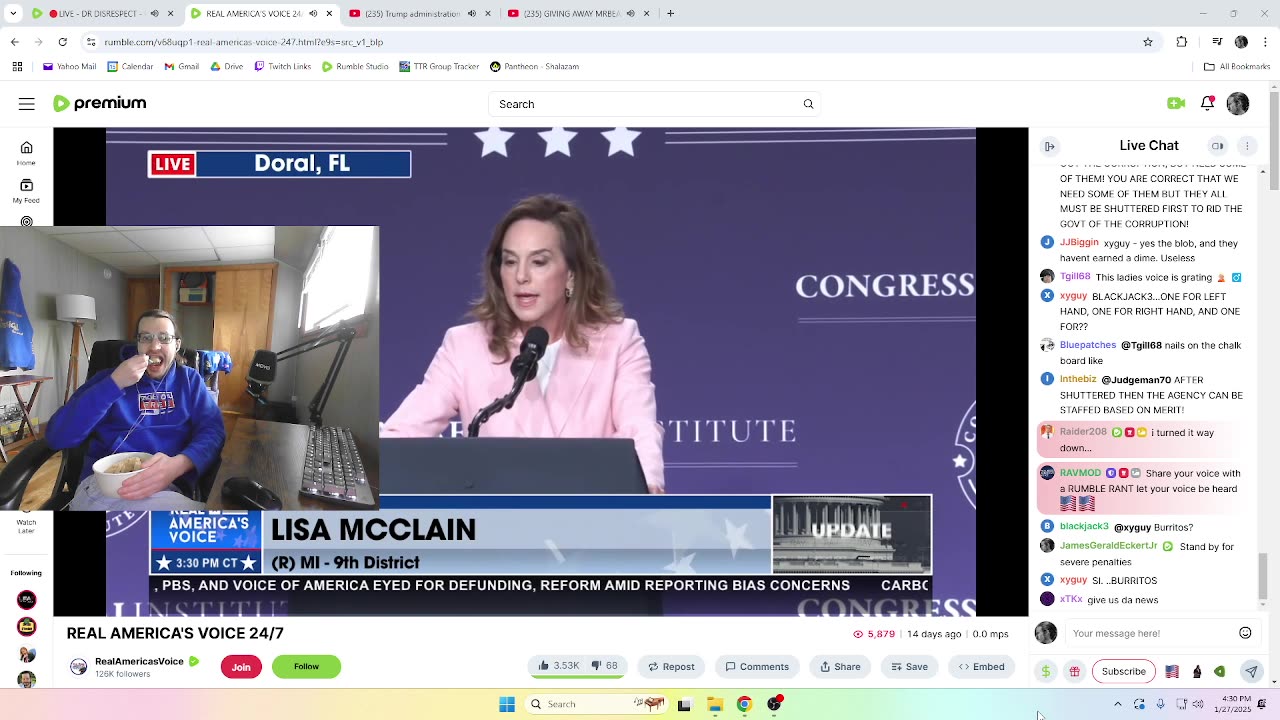
Task: Open My Feed in the left sidebar
Action: point(26,190)
